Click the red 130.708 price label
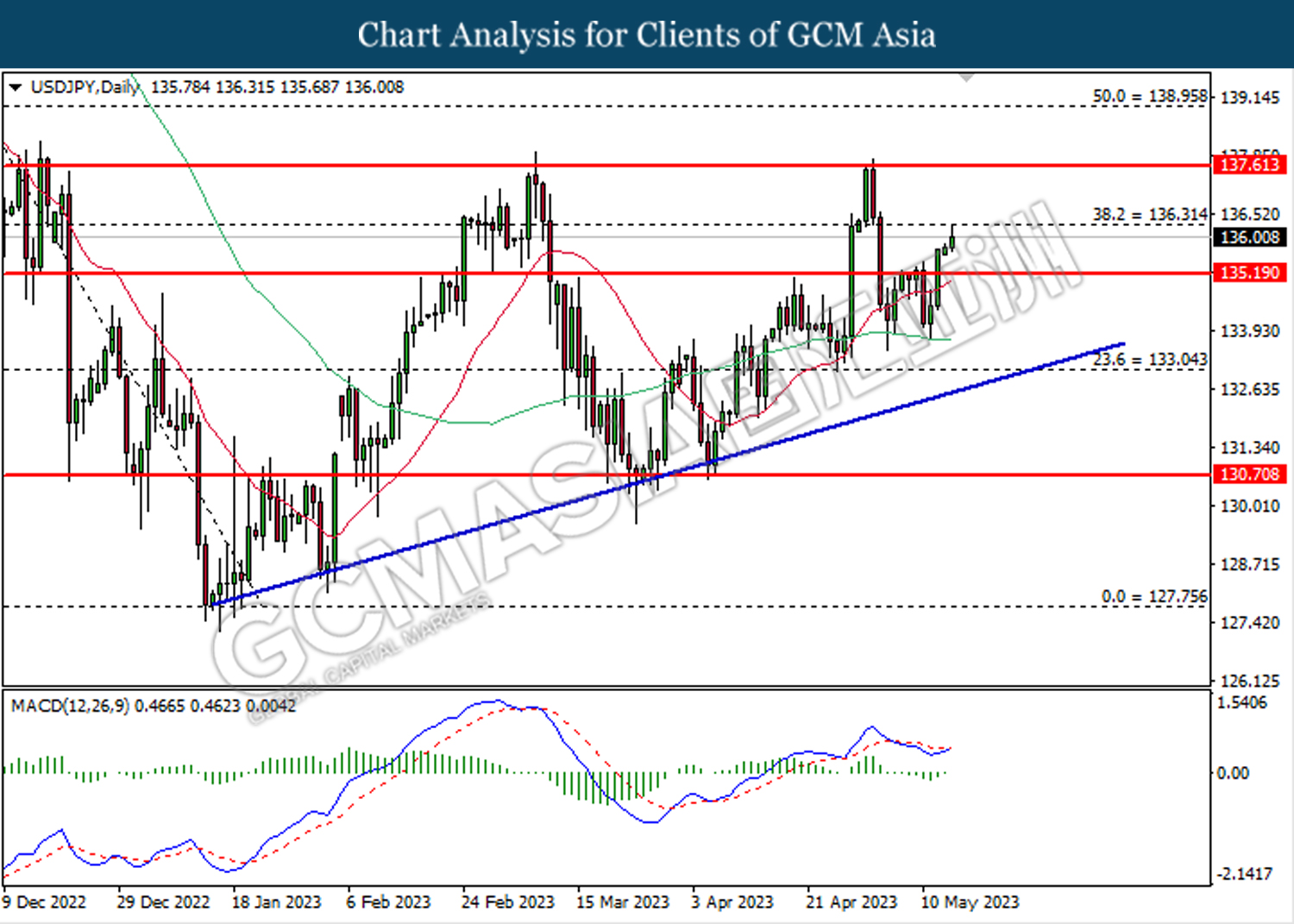Screen dimensions: 1294x924 [1250, 474]
